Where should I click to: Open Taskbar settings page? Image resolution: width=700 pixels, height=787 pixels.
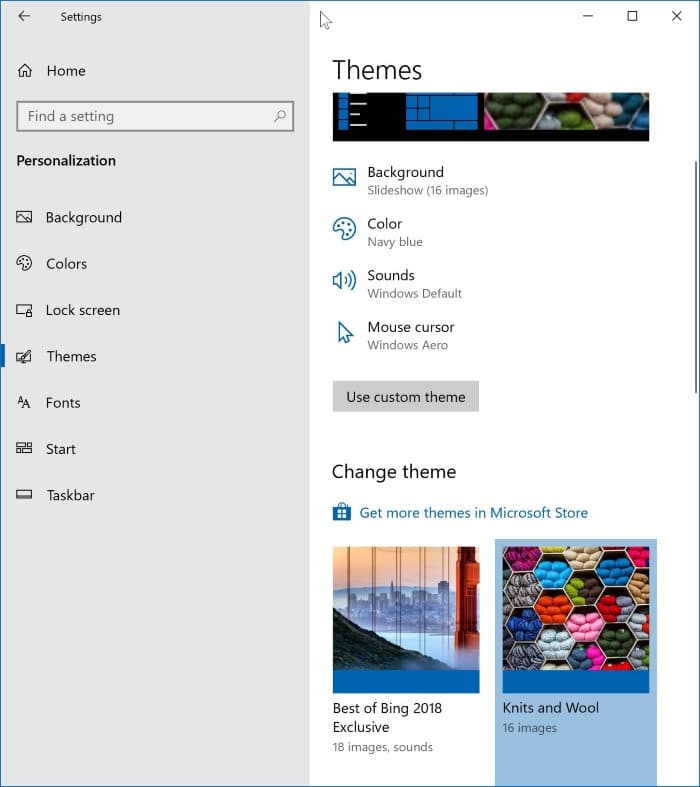pos(70,495)
